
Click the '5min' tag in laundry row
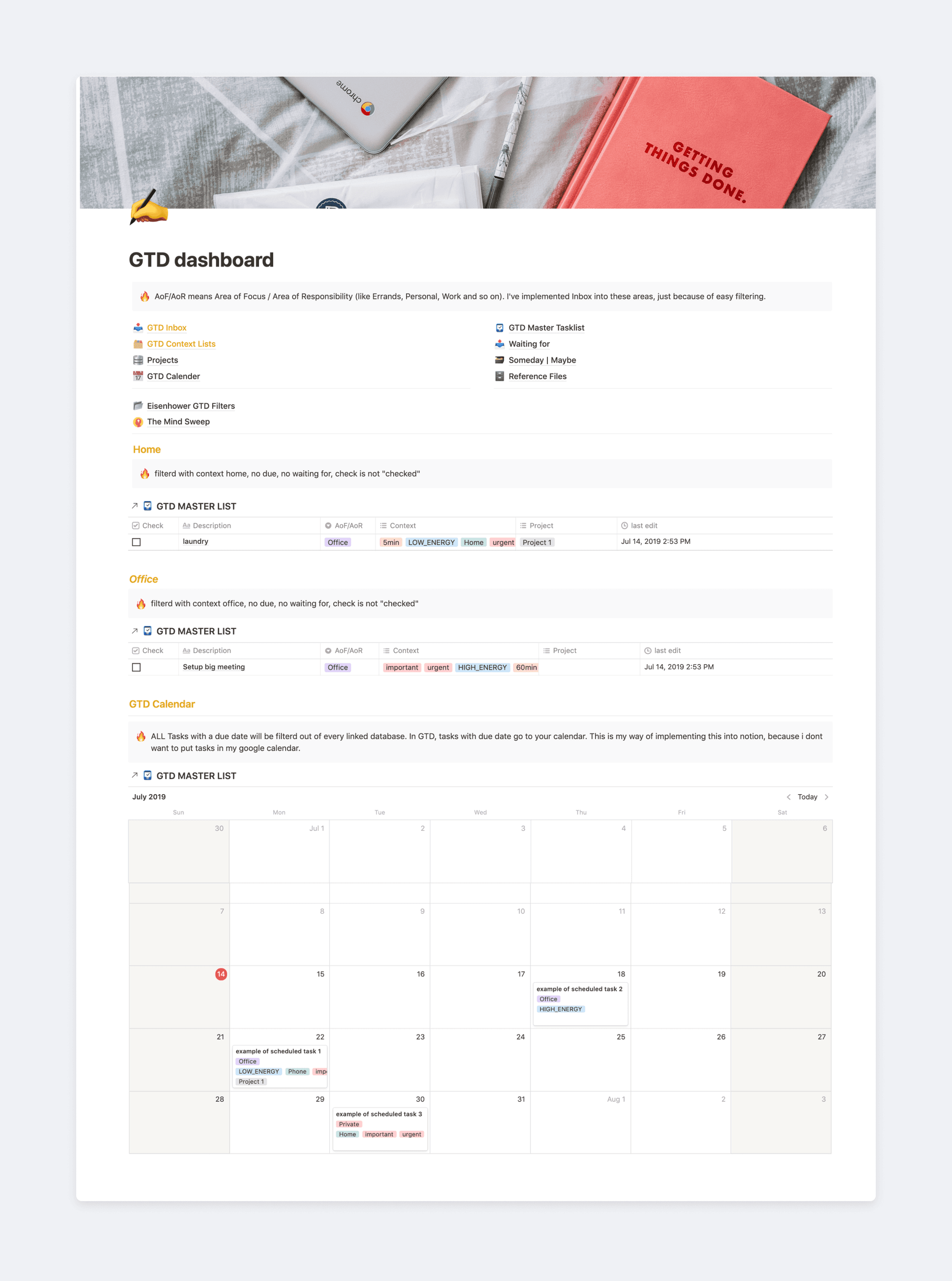point(391,542)
